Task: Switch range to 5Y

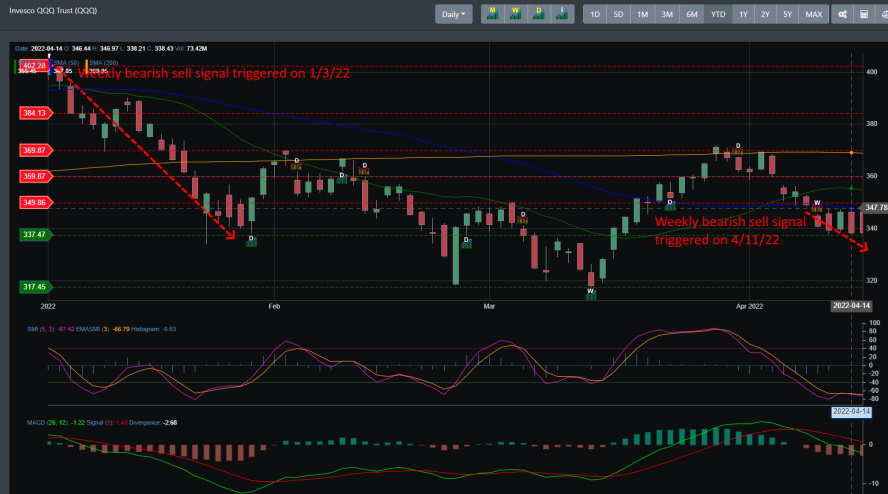Action: (787, 14)
